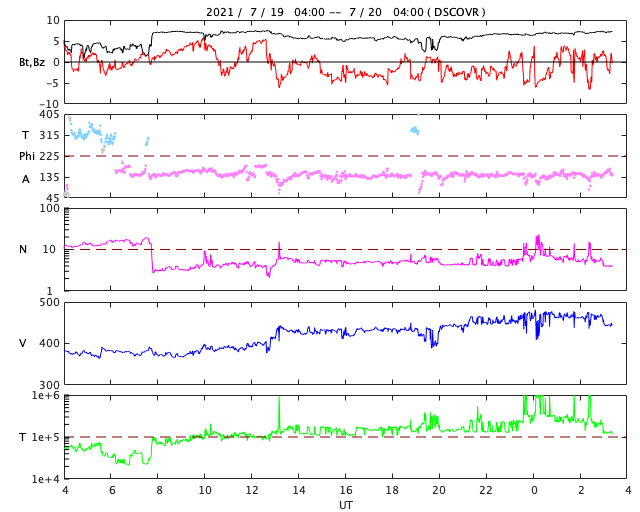Click the 45 tick value

53,198
